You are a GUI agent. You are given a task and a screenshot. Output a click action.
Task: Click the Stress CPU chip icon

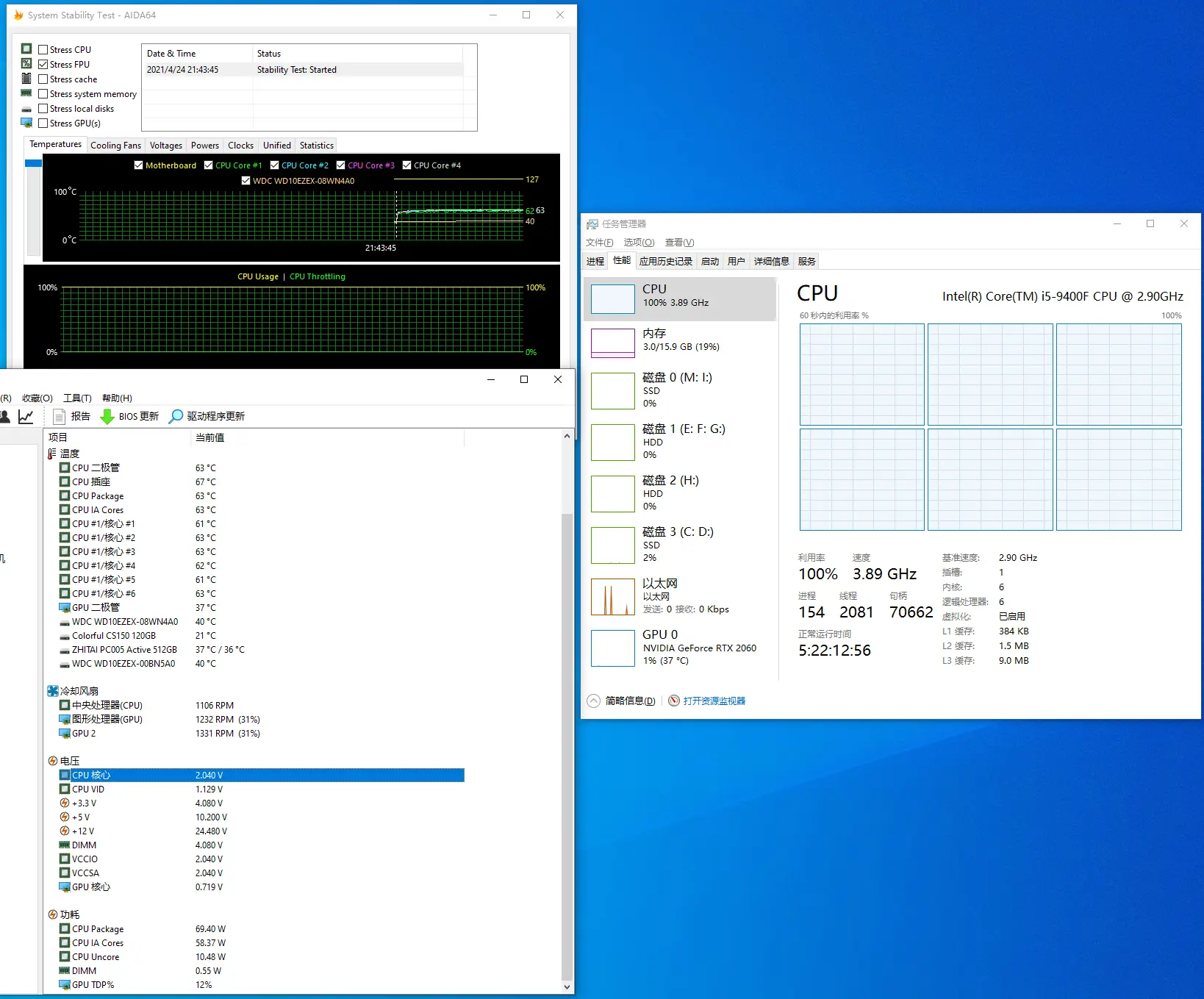(26, 49)
